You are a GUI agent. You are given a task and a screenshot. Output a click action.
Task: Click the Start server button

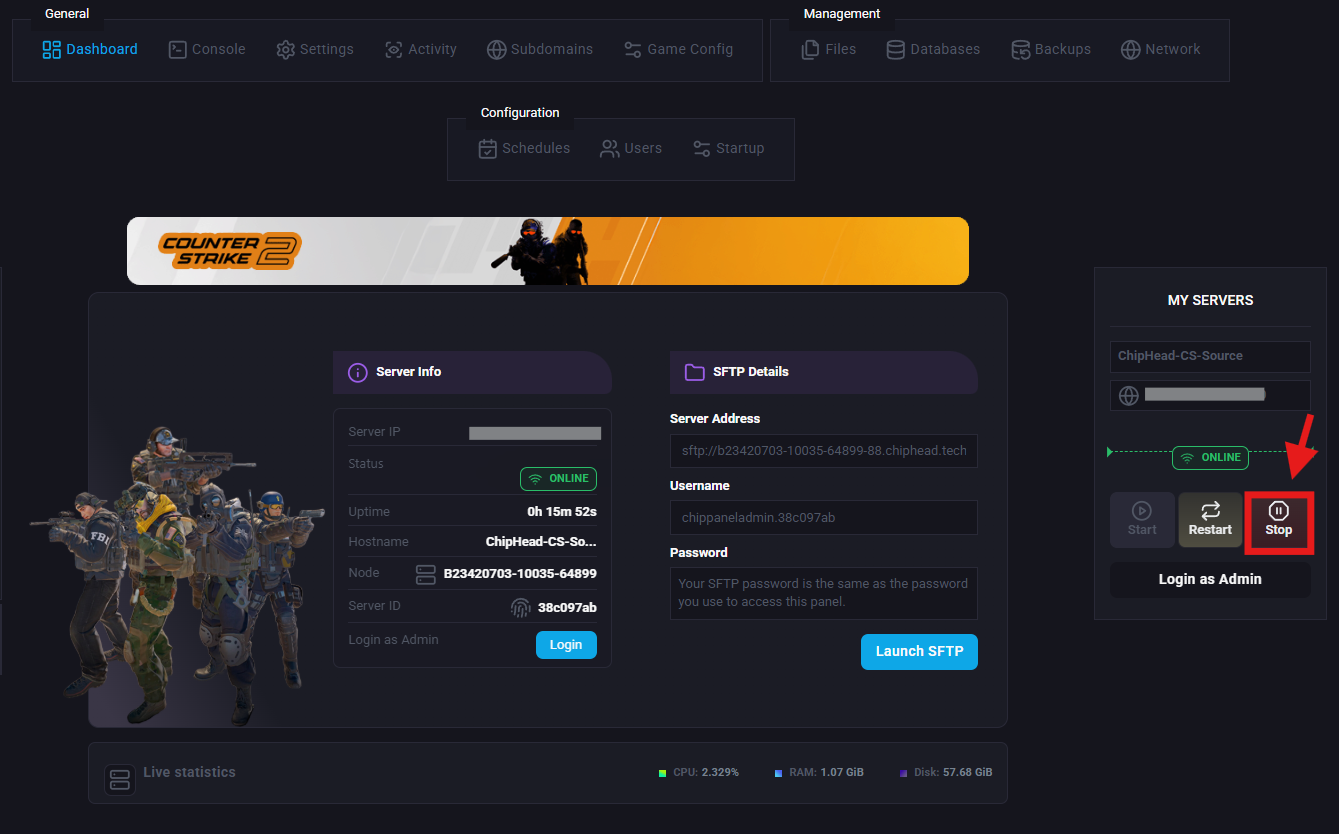[x=1142, y=520]
